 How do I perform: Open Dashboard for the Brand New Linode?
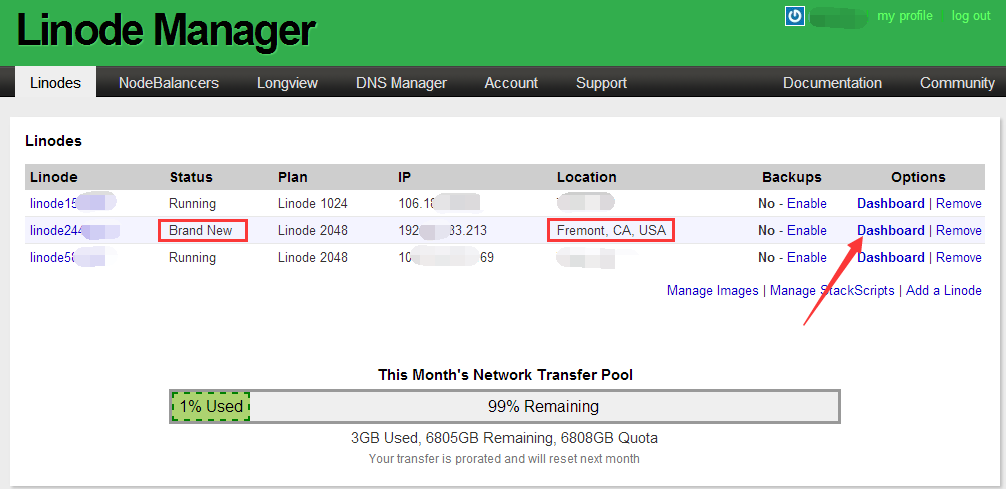pos(890,230)
